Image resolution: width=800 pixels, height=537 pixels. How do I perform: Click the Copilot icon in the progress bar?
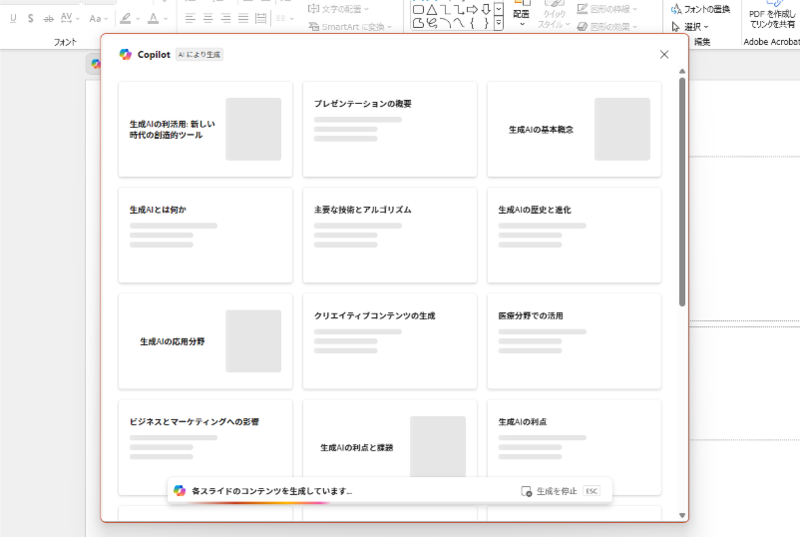[179, 491]
